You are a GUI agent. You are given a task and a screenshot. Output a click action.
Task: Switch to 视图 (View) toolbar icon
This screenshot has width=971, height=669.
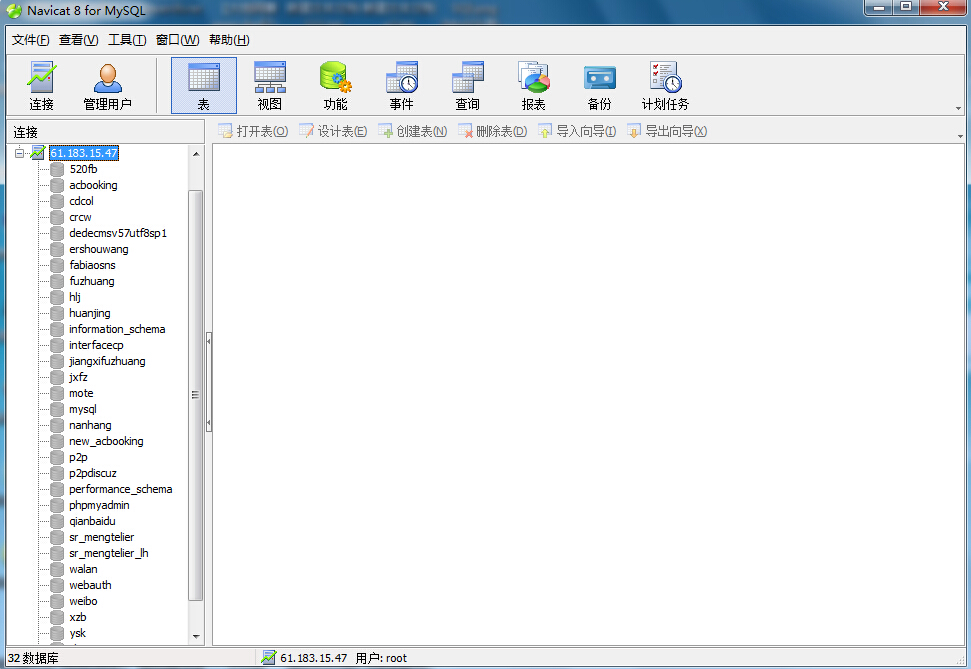pos(269,85)
